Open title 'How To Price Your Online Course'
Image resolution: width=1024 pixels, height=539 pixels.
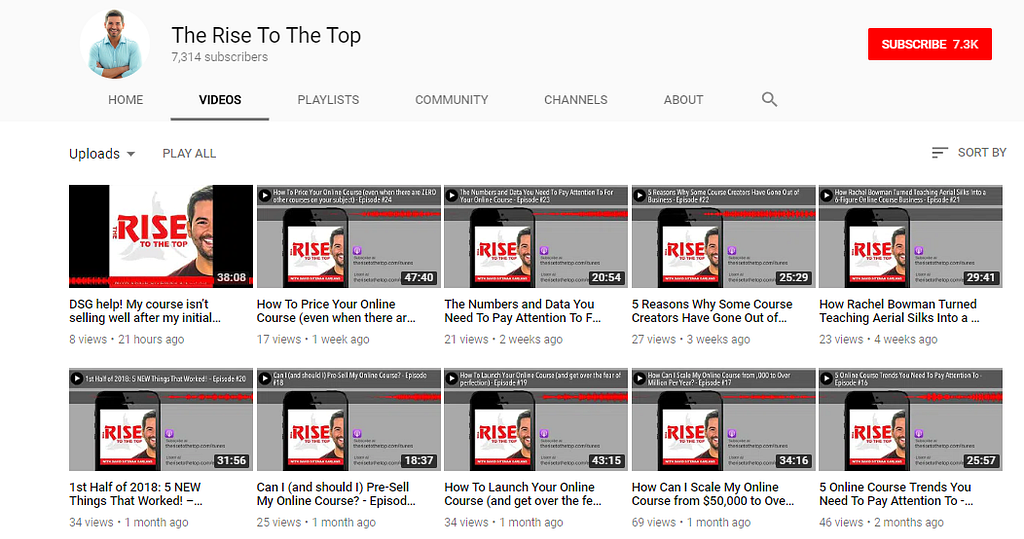[336, 311]
